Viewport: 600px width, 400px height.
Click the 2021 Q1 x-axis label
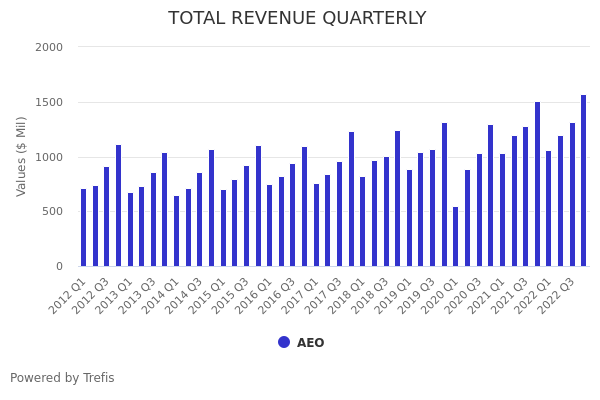pos(486,297)
